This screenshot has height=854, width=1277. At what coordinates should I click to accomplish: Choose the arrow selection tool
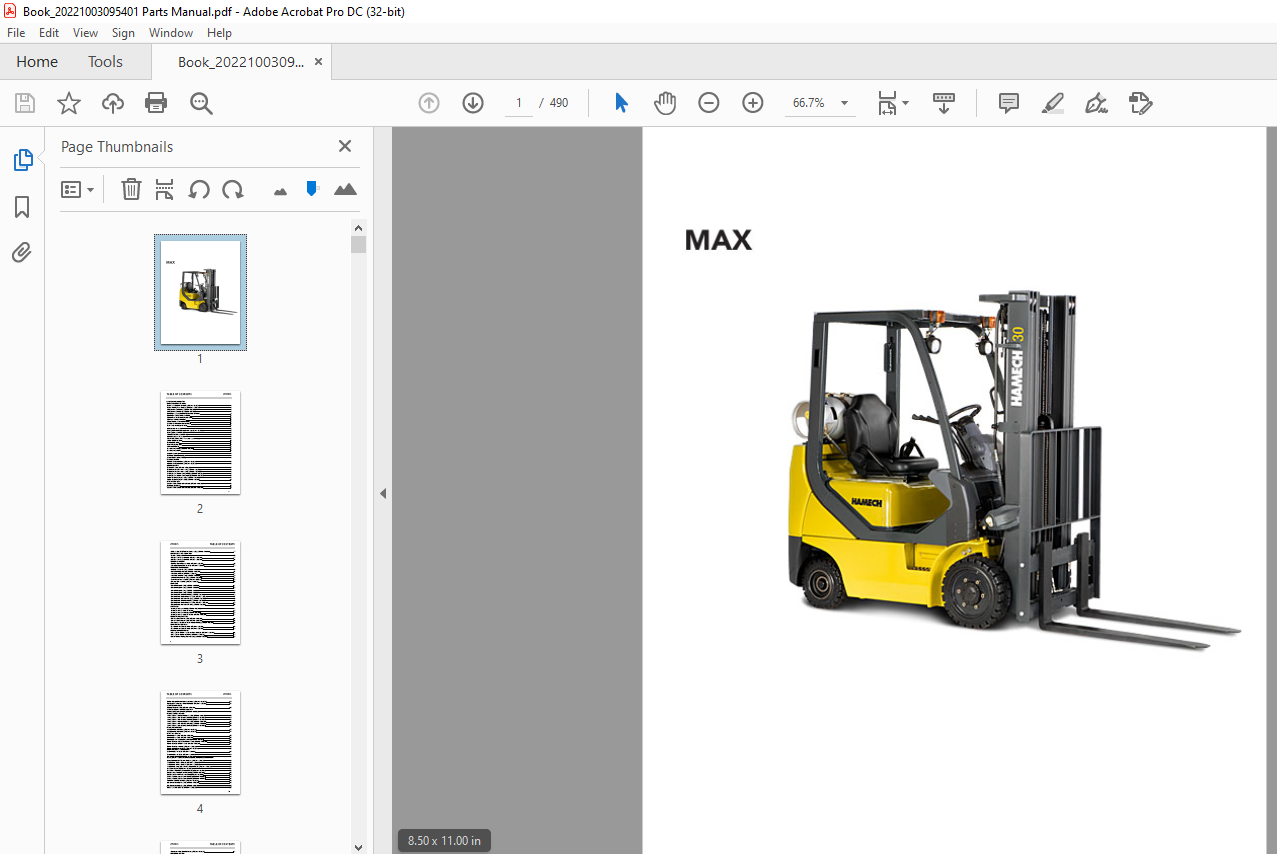(x=621, y=103)
